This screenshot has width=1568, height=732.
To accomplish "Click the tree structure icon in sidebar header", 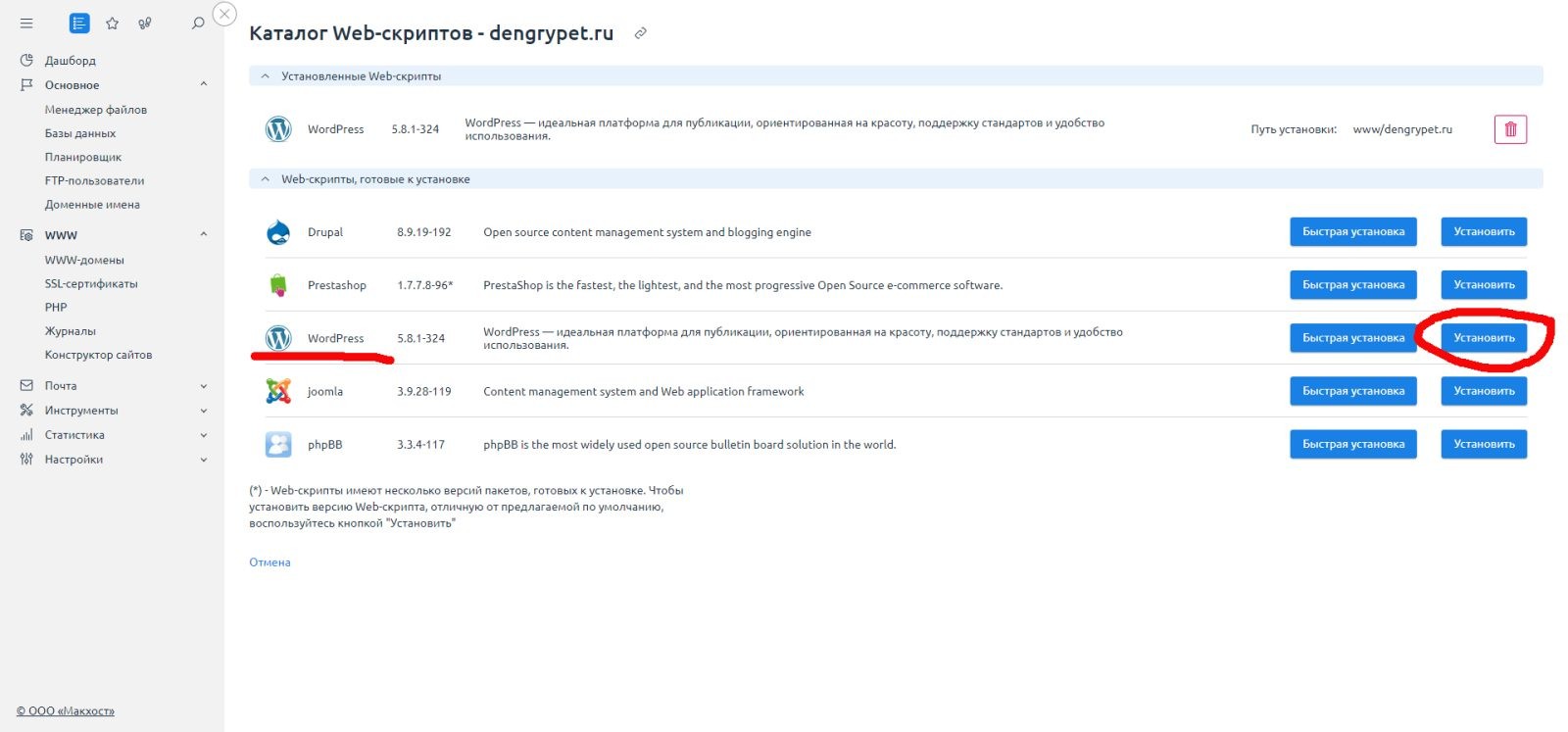I will tap(145, 23).
